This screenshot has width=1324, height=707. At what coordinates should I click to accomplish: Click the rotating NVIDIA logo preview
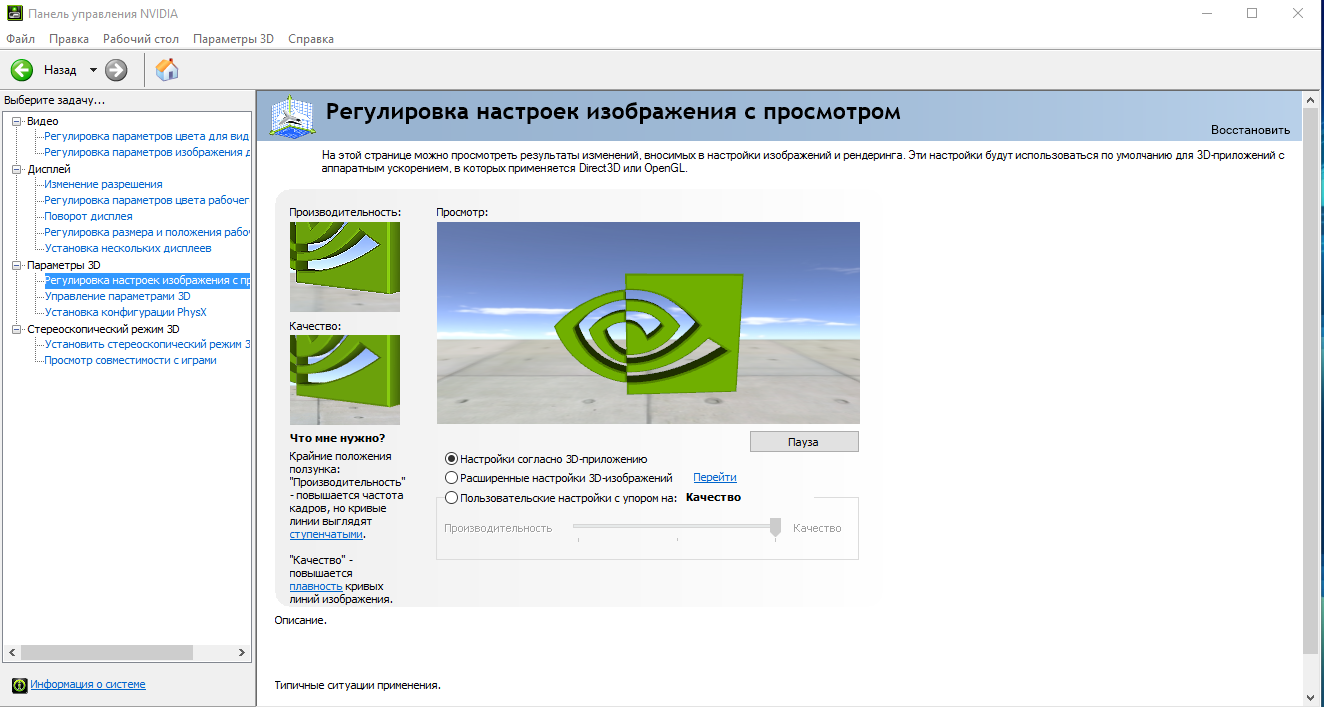(x=648, y=323)
